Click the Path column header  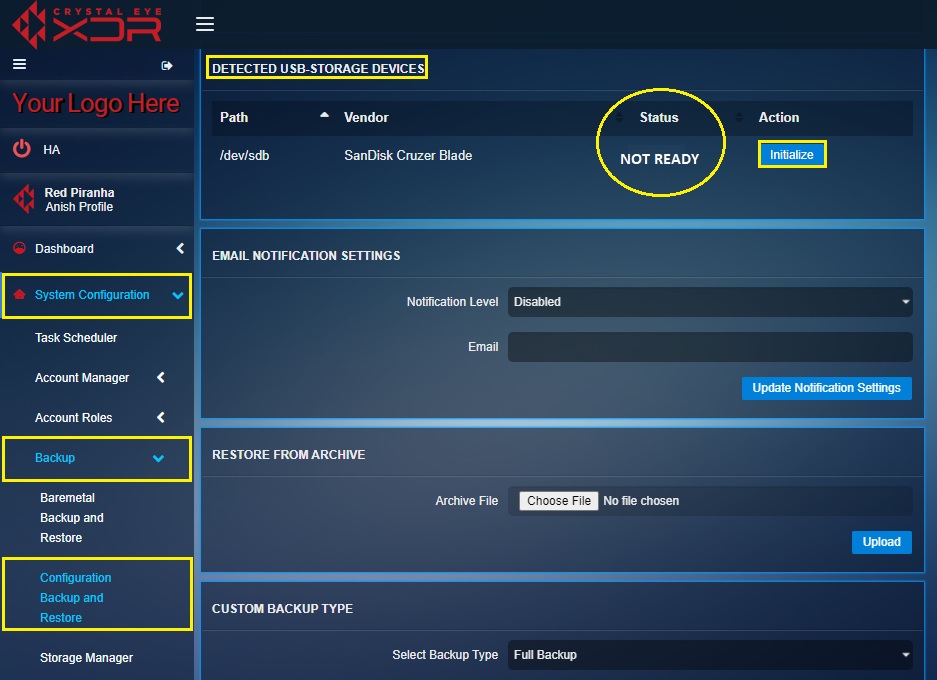click(234, 117)
